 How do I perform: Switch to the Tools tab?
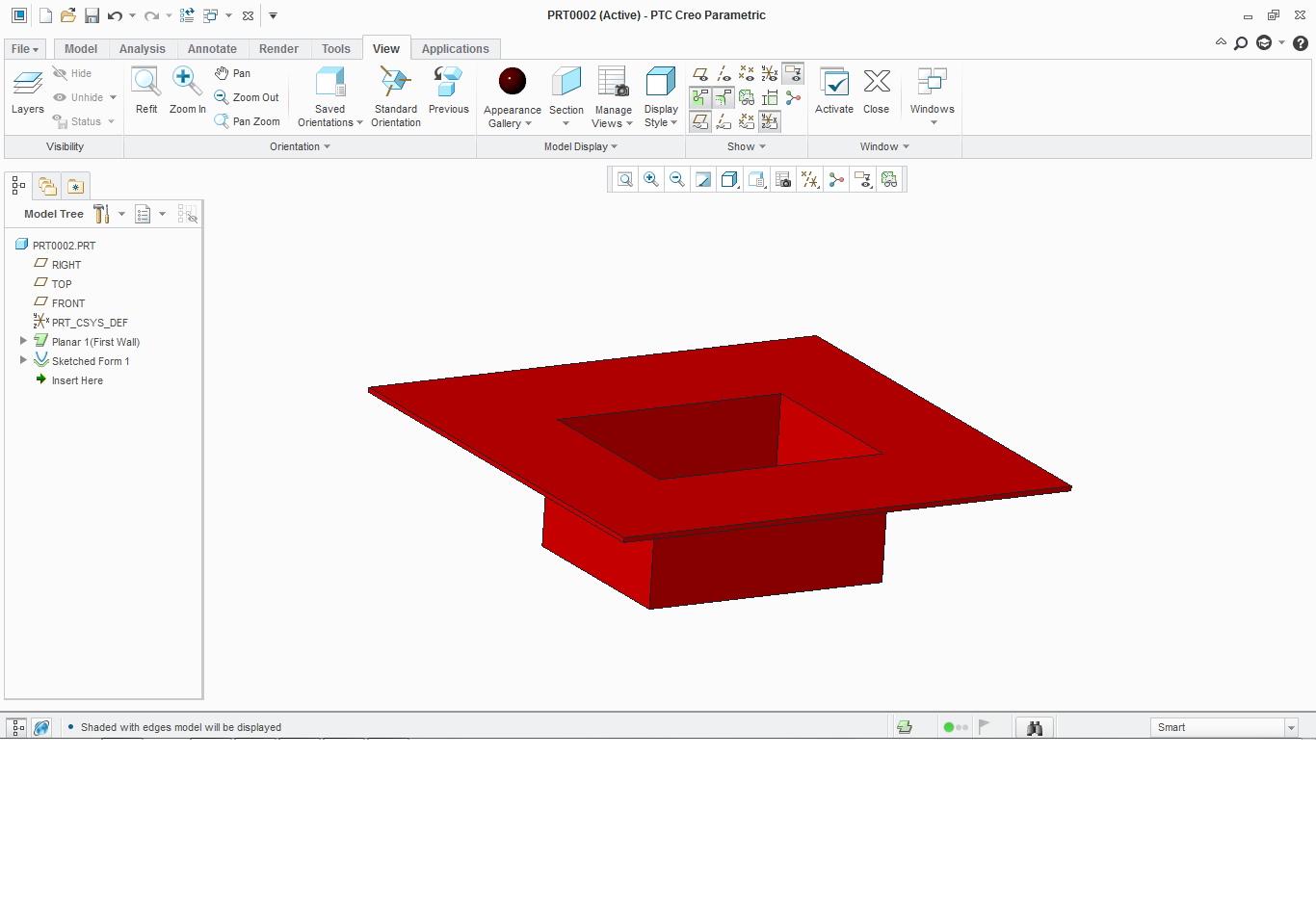tap(336, 49)
